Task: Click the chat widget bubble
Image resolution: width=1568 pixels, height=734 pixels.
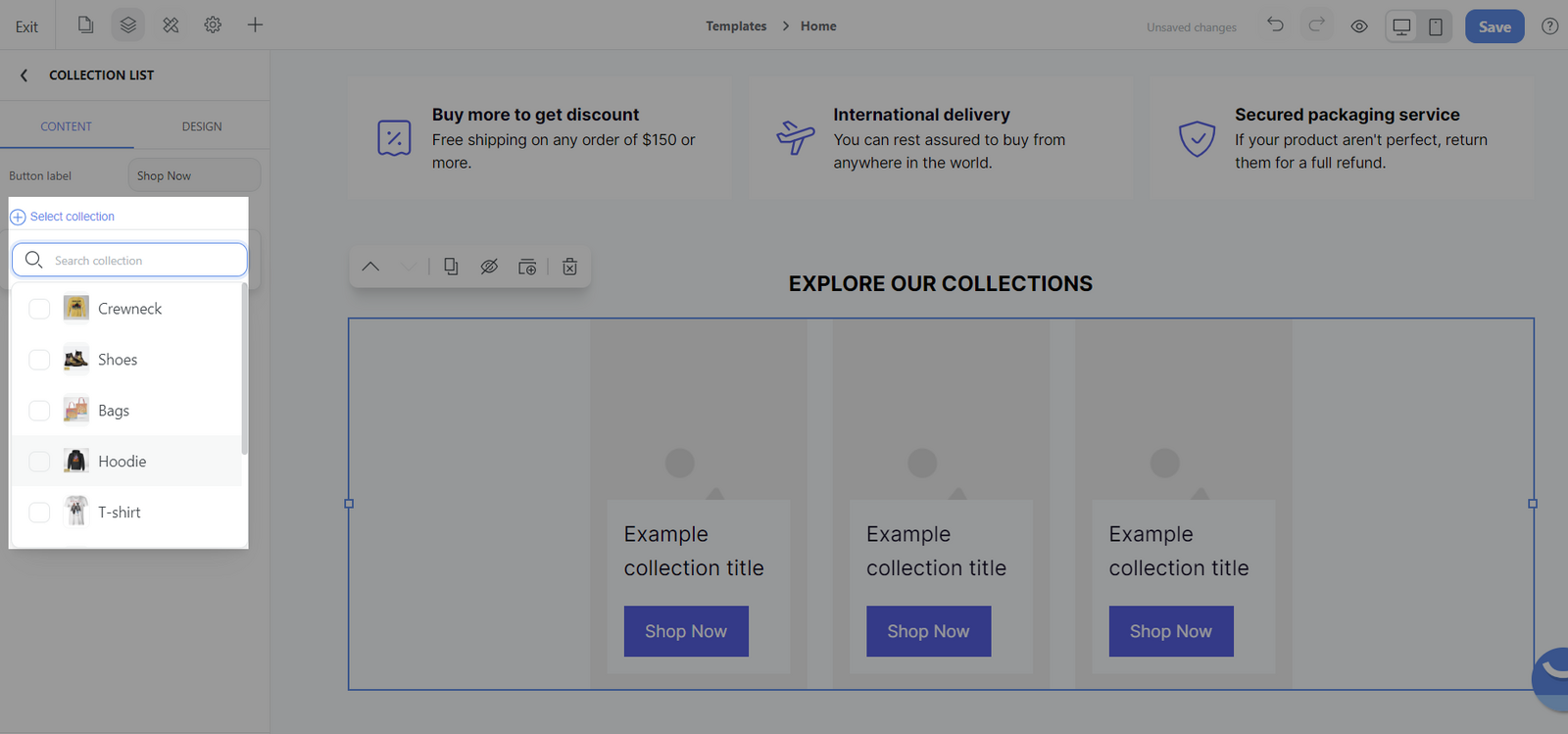Action: tap(1551, 678)
